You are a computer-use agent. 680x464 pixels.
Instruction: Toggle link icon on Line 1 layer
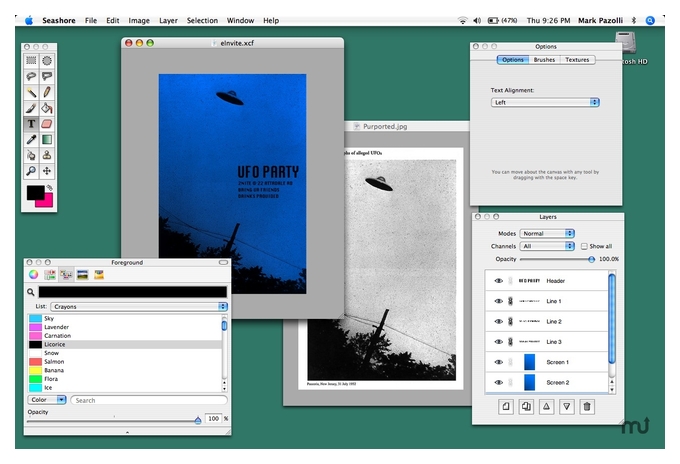tap(510, 301)
